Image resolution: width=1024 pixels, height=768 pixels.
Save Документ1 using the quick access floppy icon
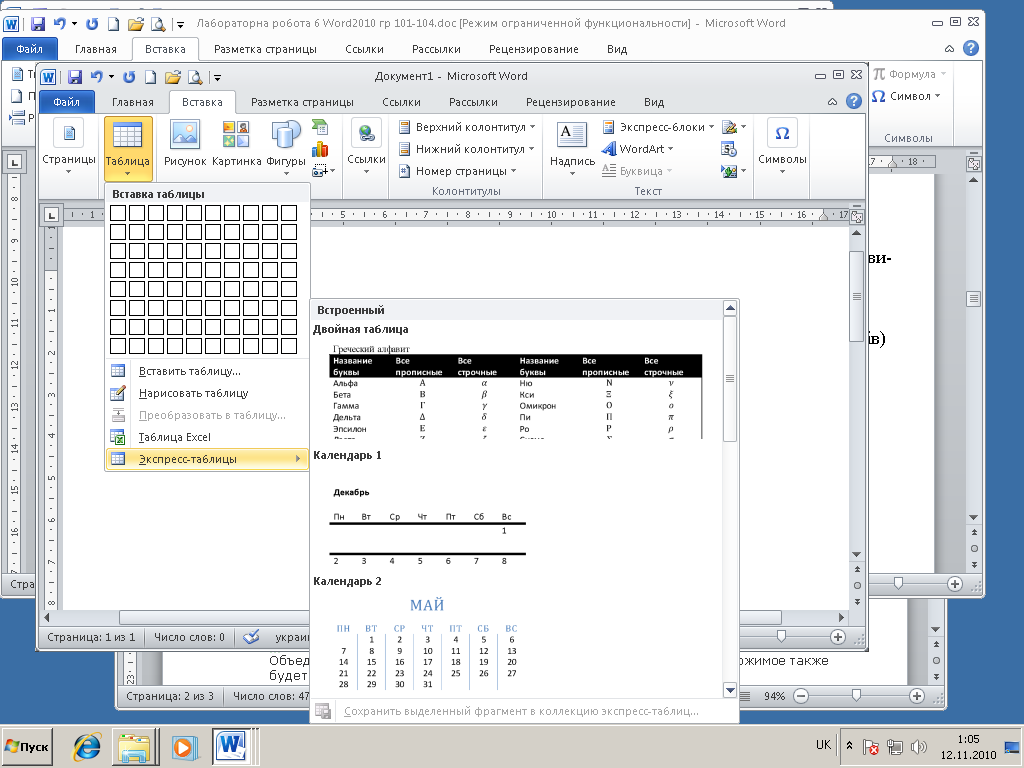(75, 77)
